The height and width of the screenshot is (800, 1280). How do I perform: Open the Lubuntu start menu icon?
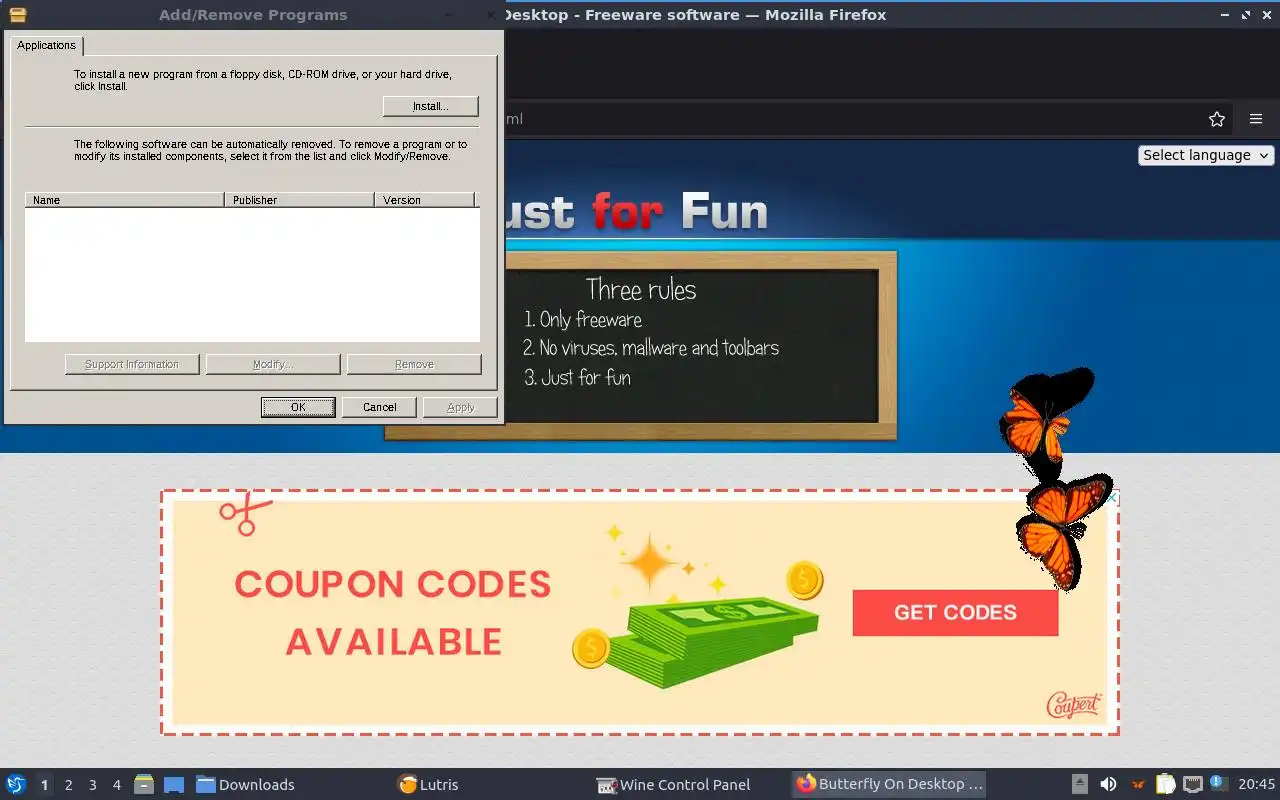pyautogui.click(x=16, y=784)
